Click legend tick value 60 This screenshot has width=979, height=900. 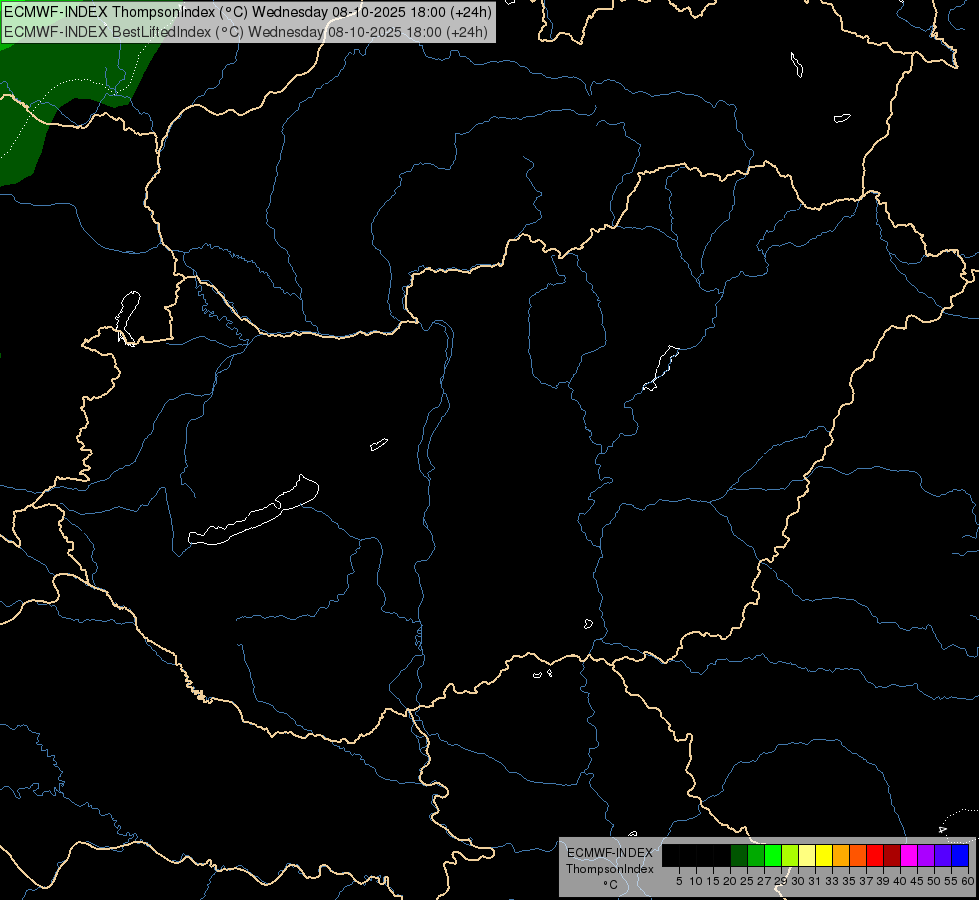[x=967, y=881]
